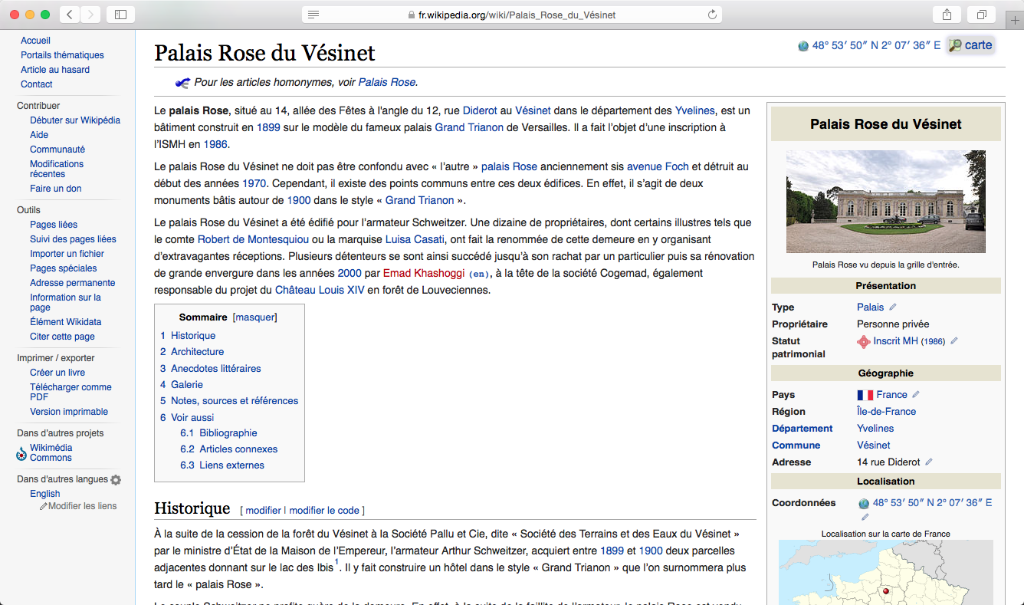Select Architecture in the Sommaire
This screenshot has width=1024, height=605.
click(197, 351)
